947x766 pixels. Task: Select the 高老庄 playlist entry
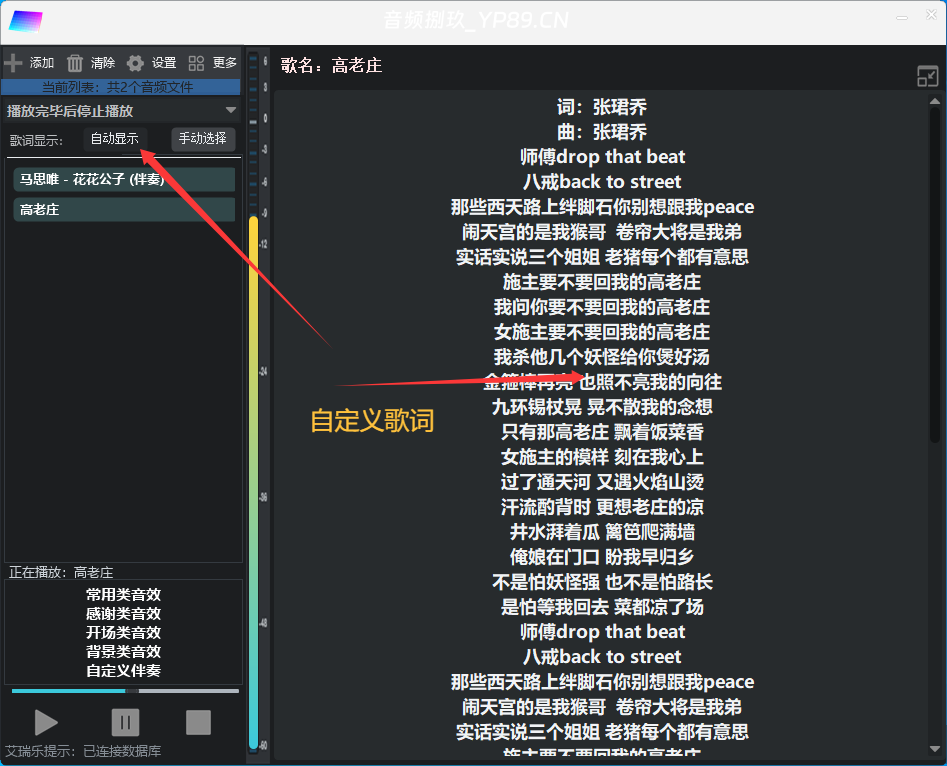click(x=123, y=209)
